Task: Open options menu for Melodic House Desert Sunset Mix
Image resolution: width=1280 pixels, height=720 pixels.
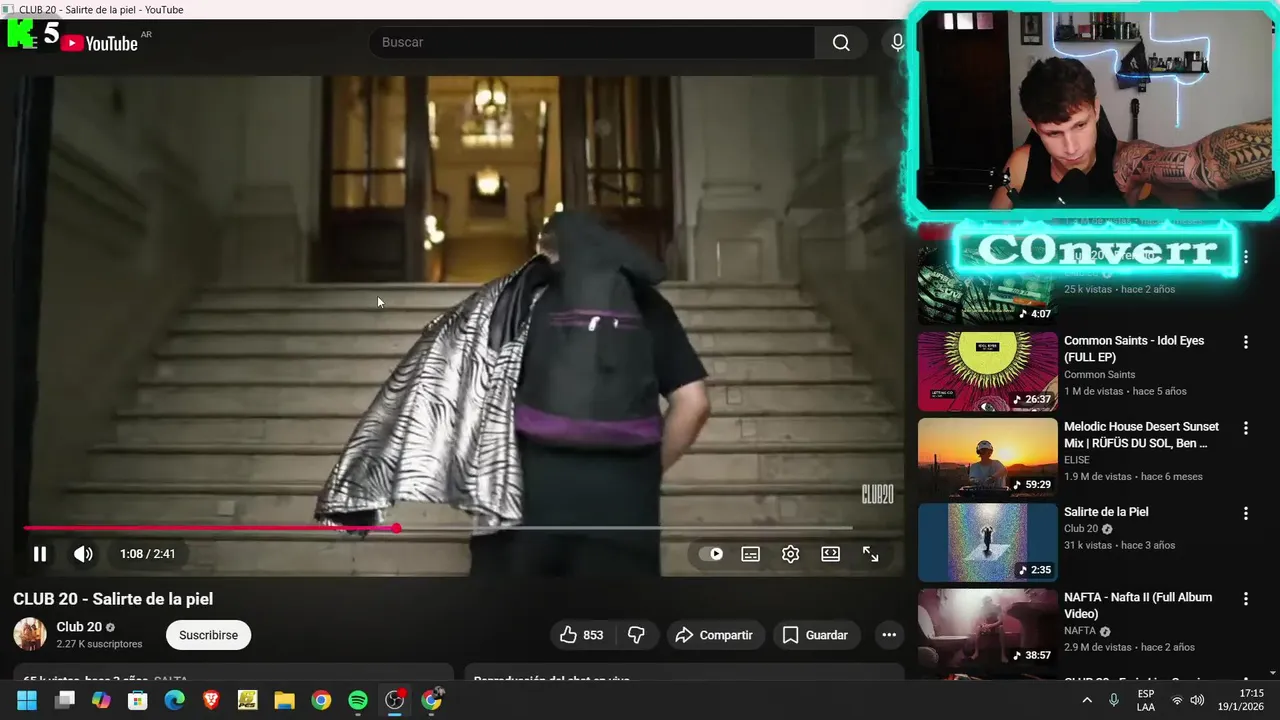Action: pos(1245,428)
